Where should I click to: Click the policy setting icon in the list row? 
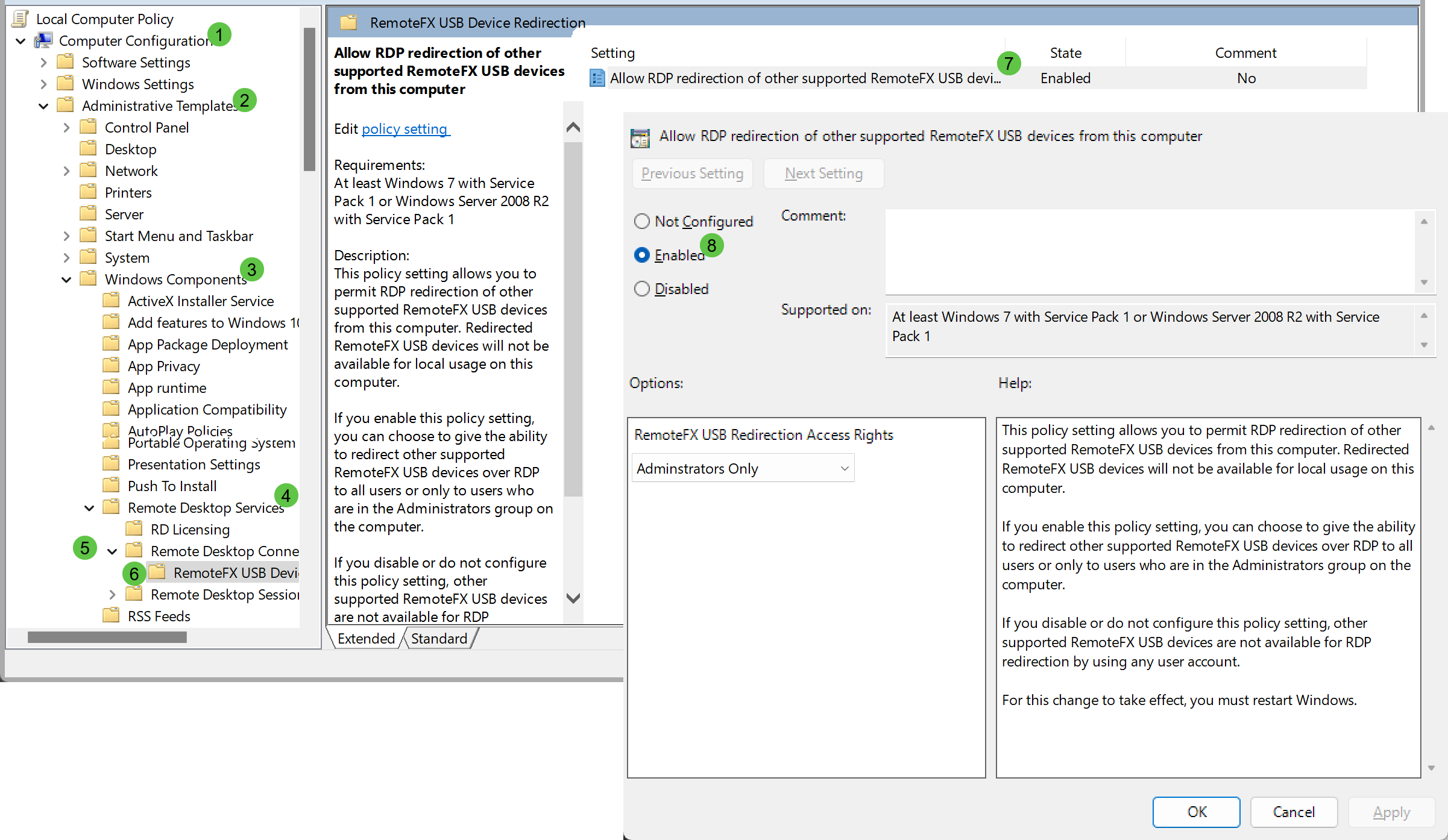(597, 78)
